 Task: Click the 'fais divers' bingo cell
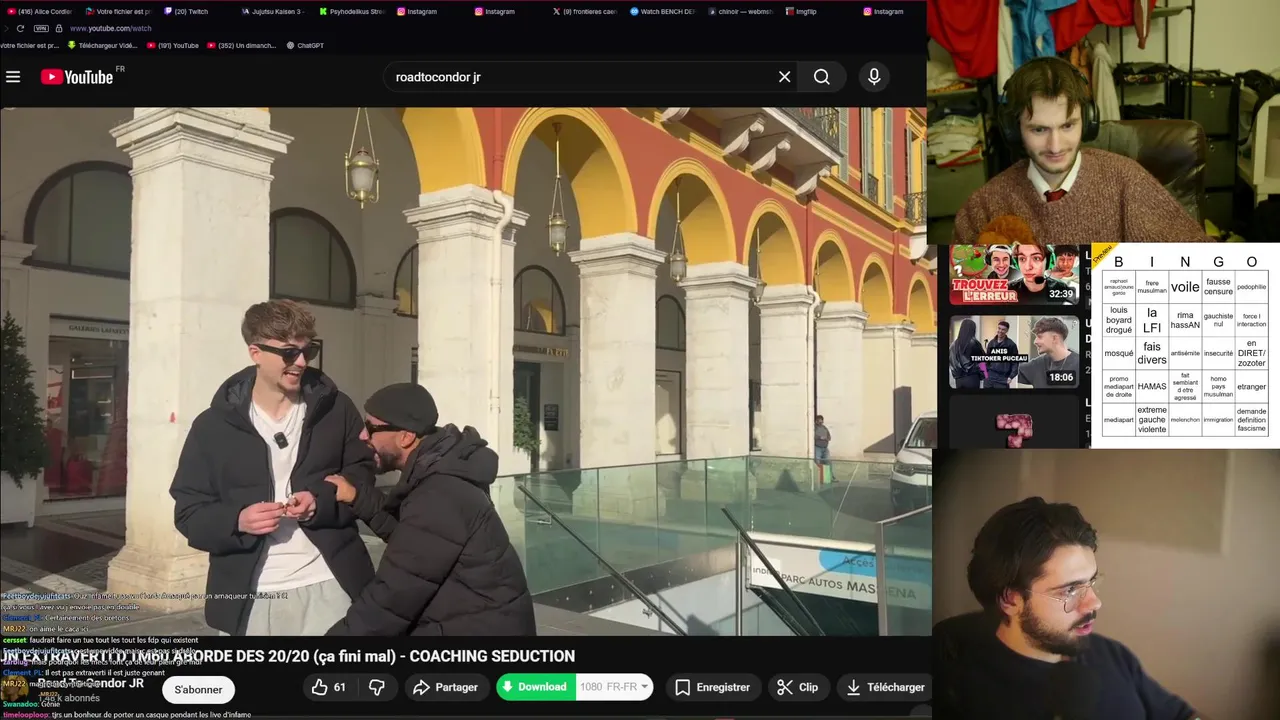point(1152,353)
